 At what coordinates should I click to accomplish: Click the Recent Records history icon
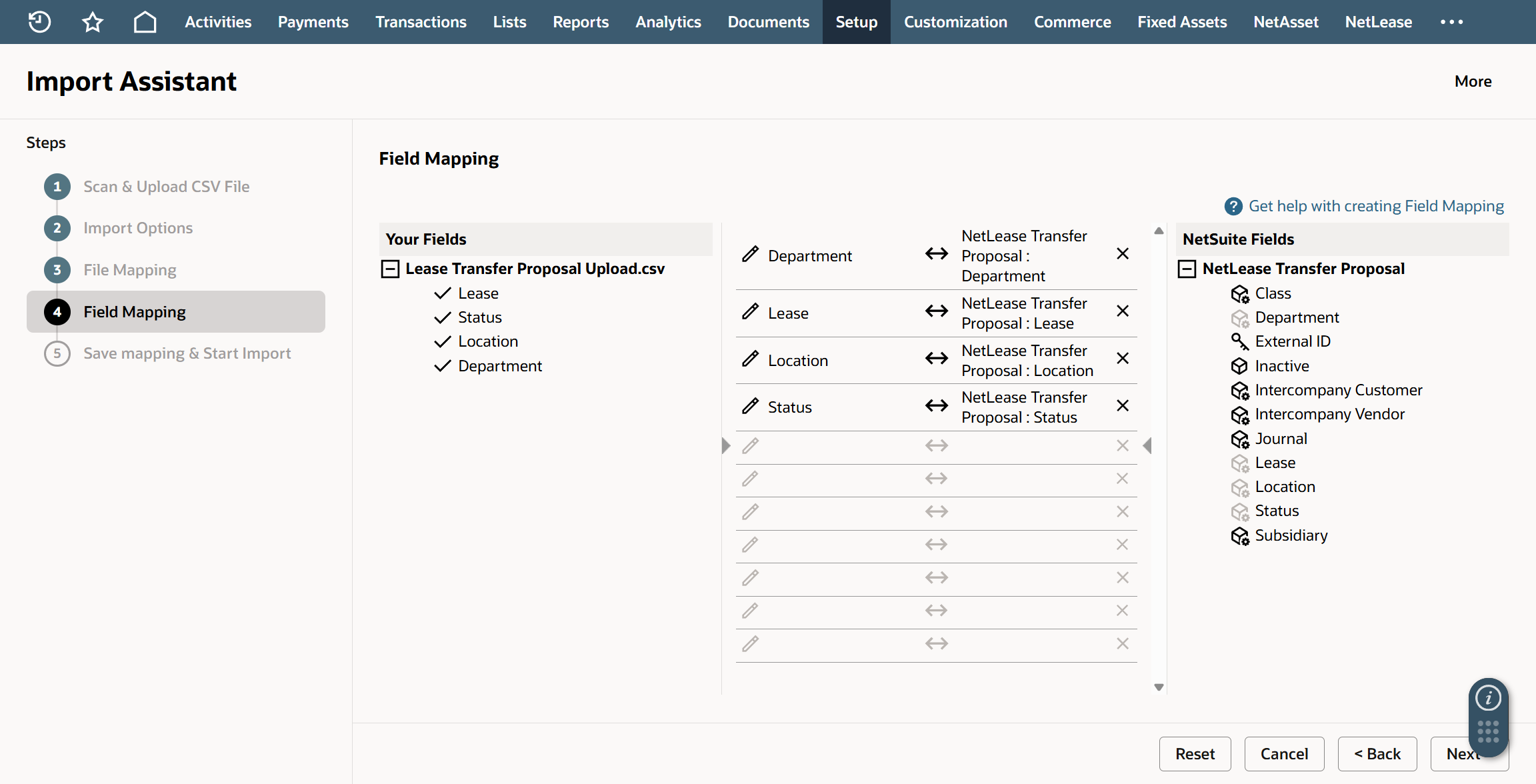[x=39, y=22]
